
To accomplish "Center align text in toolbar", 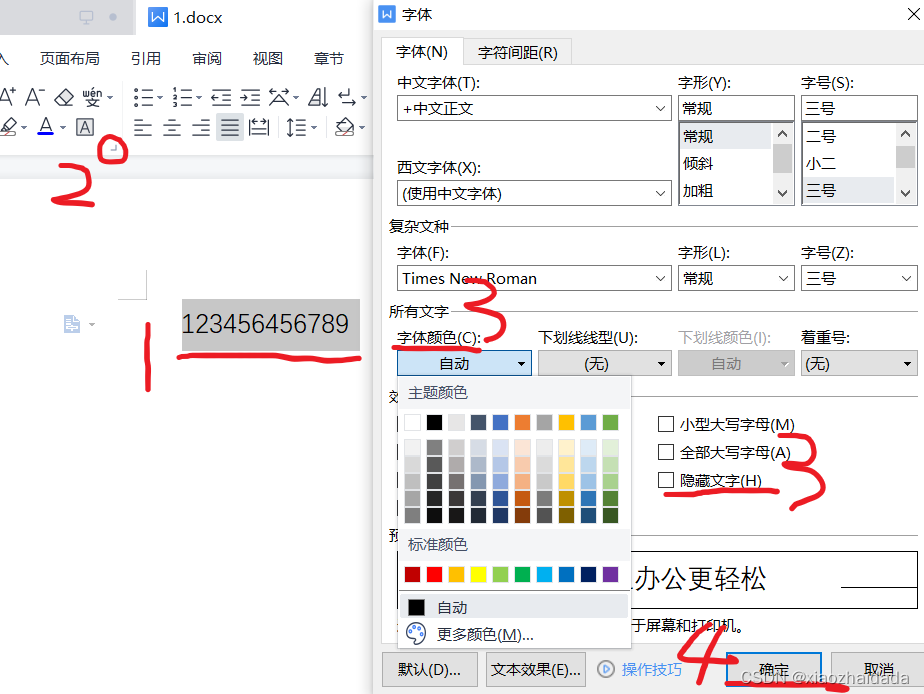I will 171,127.
